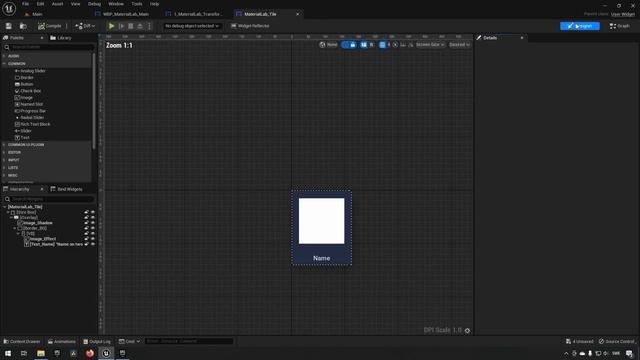Select Text_Name item in Hierarchy
The image size is (640, 360).
click(x=53, y=244)
